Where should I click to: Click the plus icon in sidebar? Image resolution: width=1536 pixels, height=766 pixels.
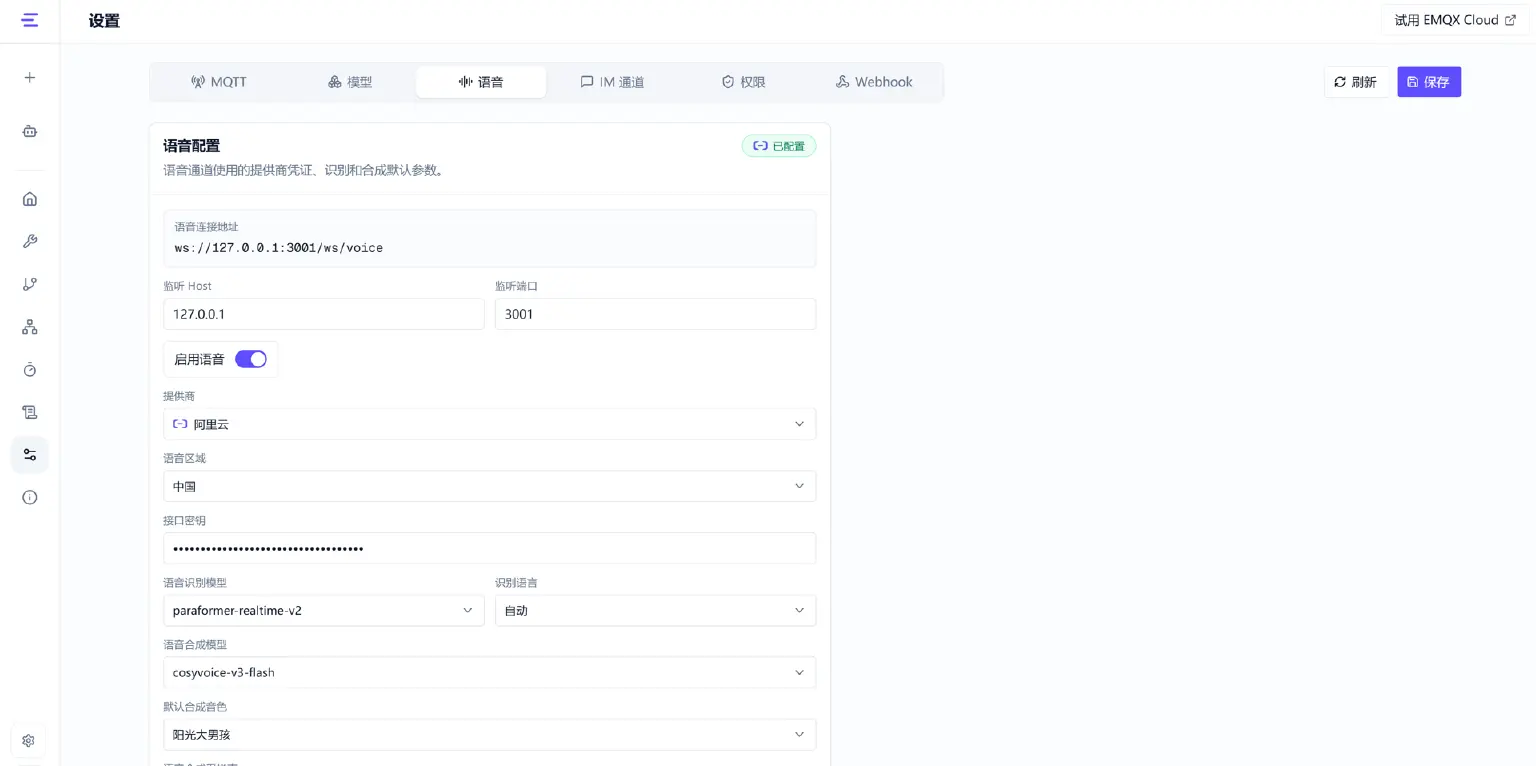click(30, 77)
